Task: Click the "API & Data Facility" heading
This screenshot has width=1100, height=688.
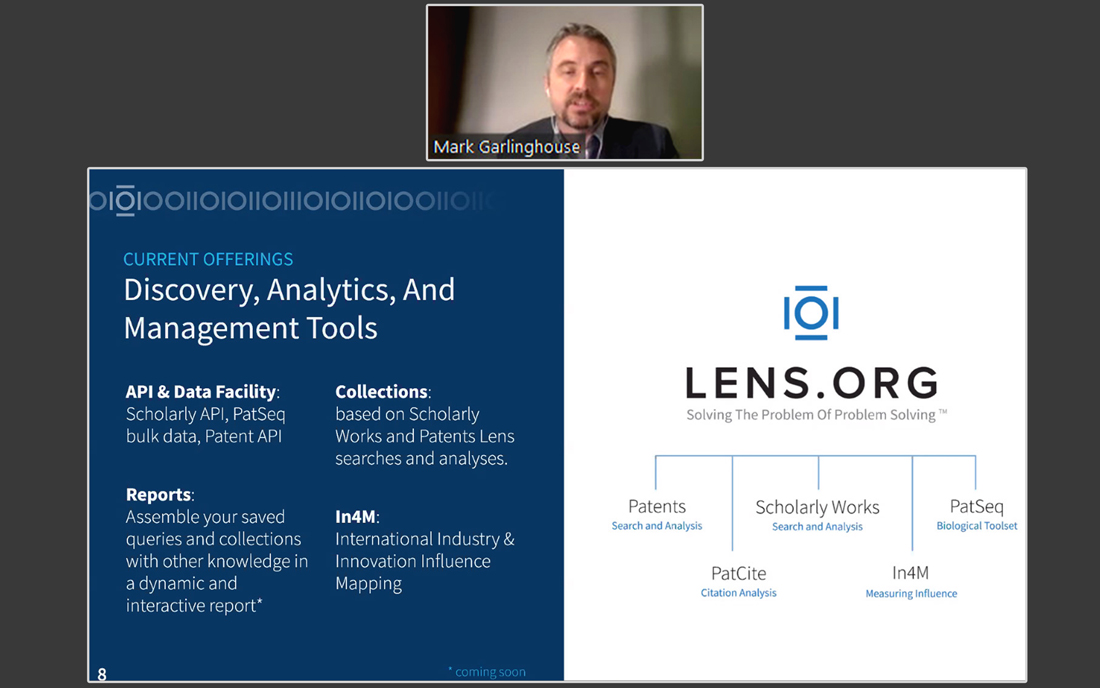Action: (201, 391)
